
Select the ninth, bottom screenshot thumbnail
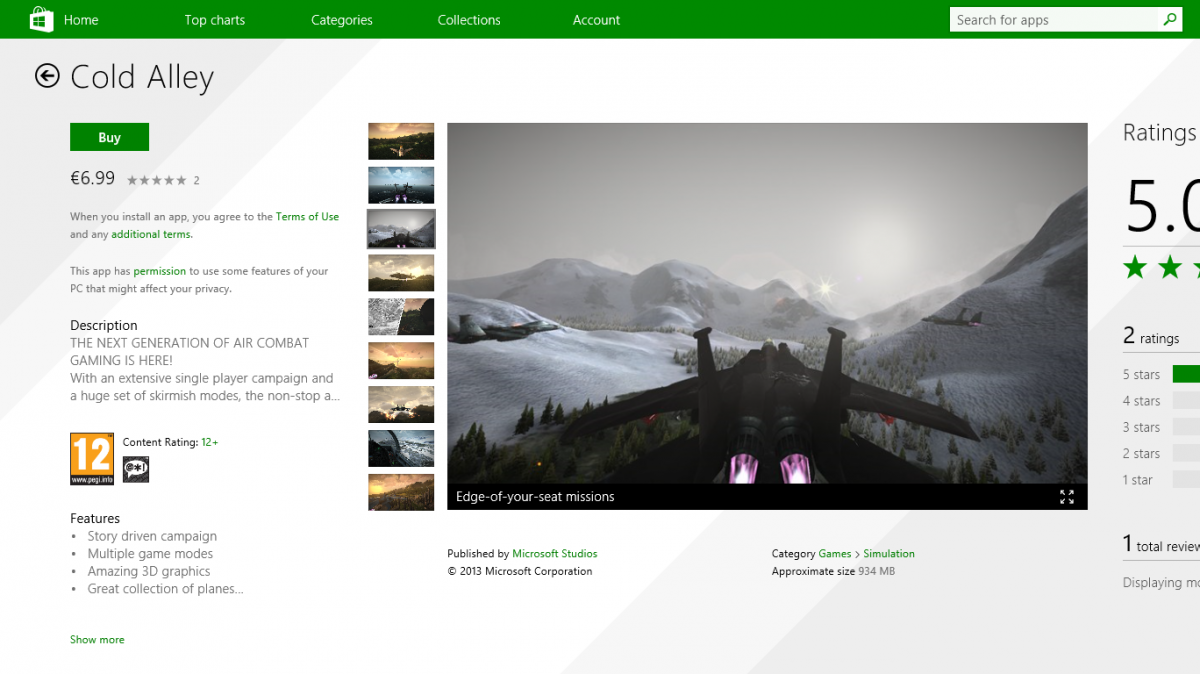pos(401,492)
